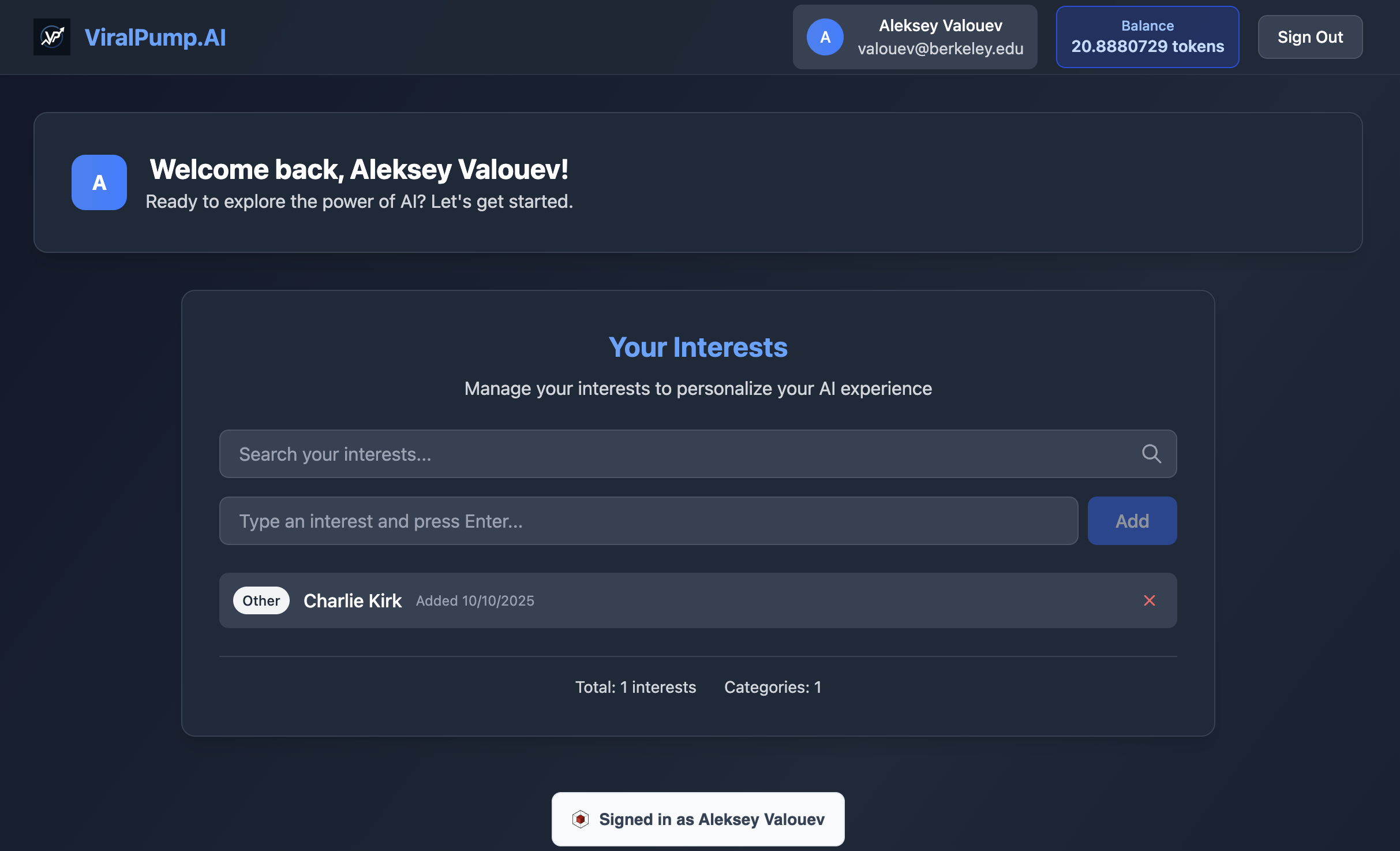Viewport: 1400px width, 851px height.
Task: Click the Your Interests heading
Action: [698, 348]
